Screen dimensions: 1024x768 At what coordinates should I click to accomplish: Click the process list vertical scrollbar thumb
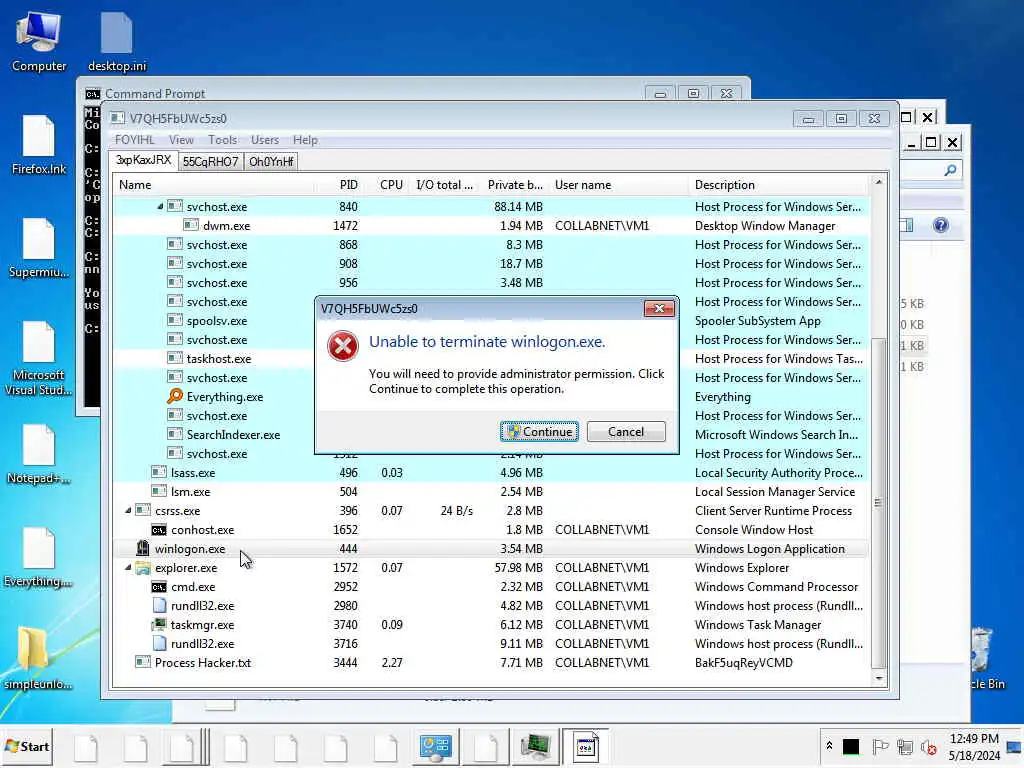(x=878, y=502)
